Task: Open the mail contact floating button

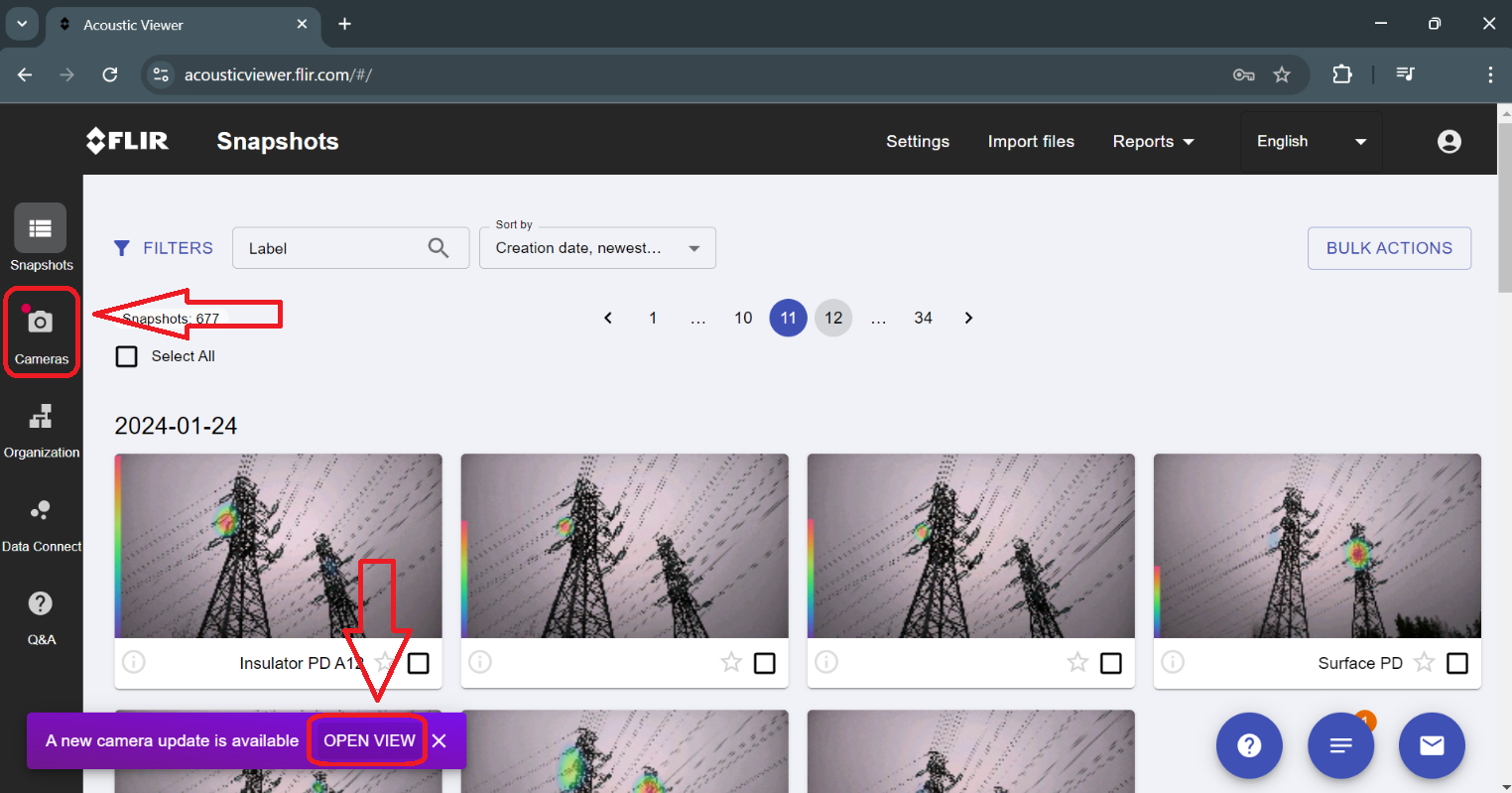Action: 1431,745
